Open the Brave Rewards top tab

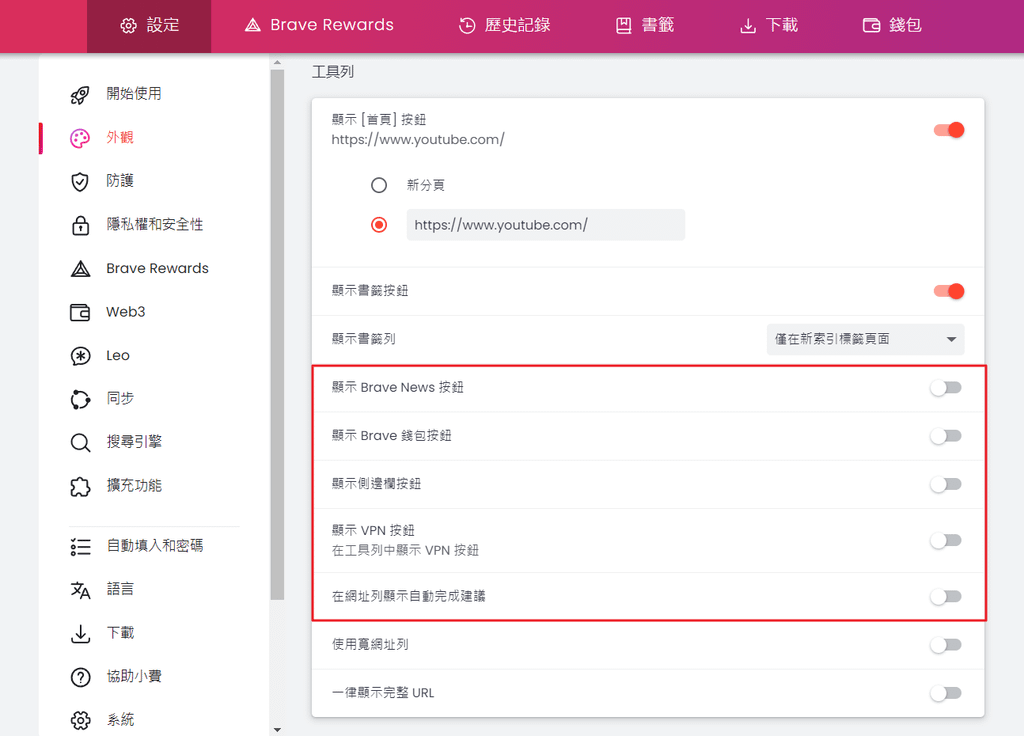[x=319, y=26]
